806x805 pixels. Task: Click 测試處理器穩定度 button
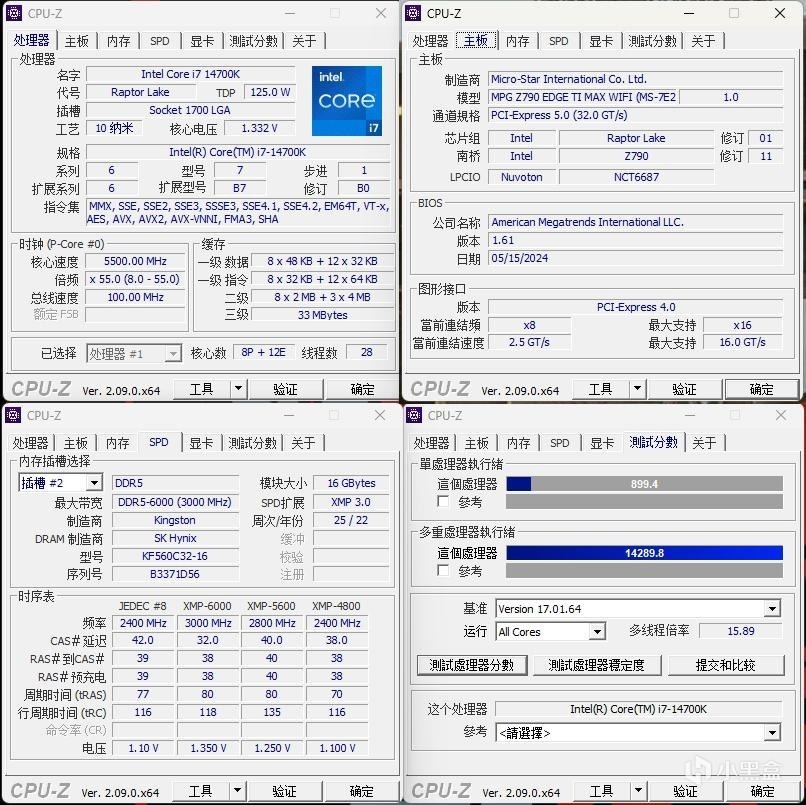pyautogui.click(x=597, y=665)
